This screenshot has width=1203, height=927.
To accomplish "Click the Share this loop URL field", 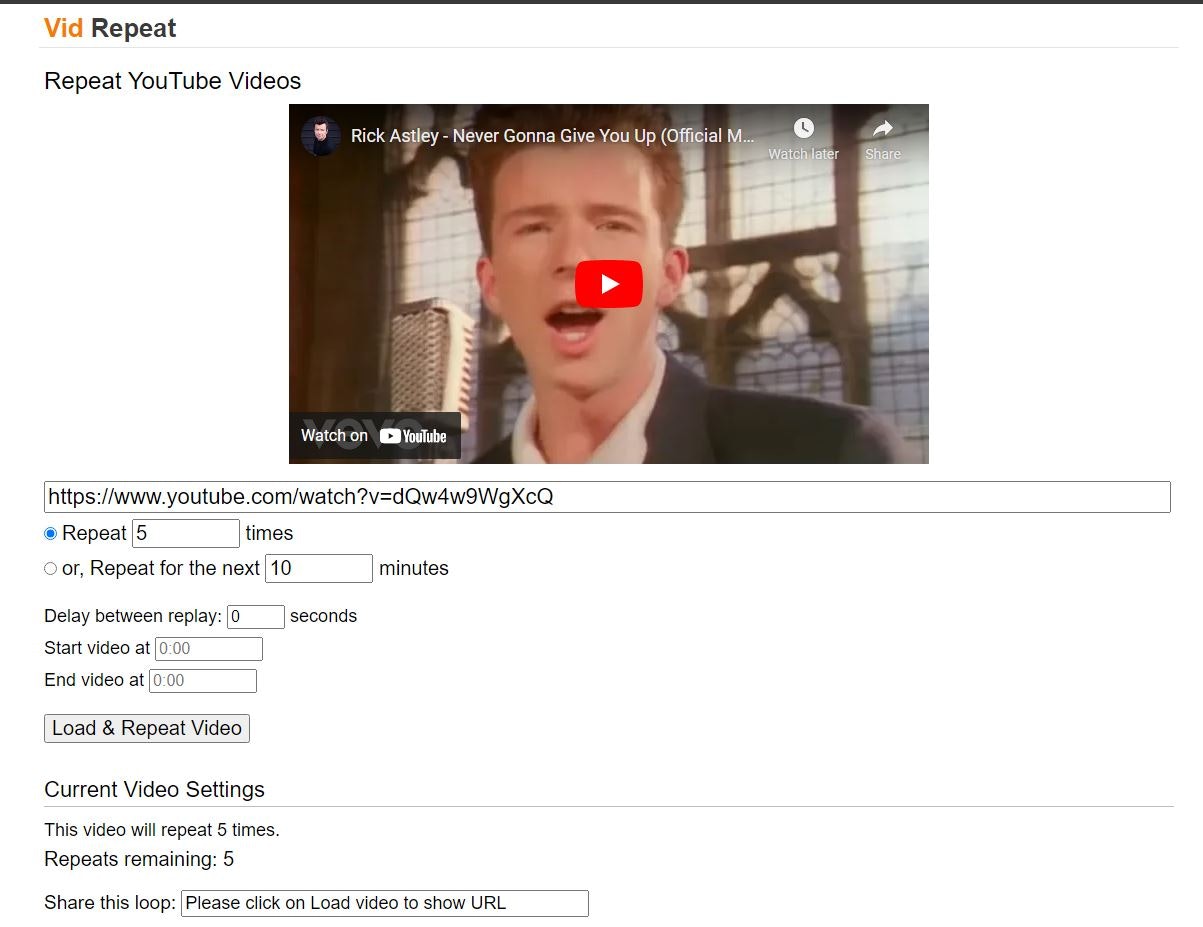I will click(x=385, y=903).
